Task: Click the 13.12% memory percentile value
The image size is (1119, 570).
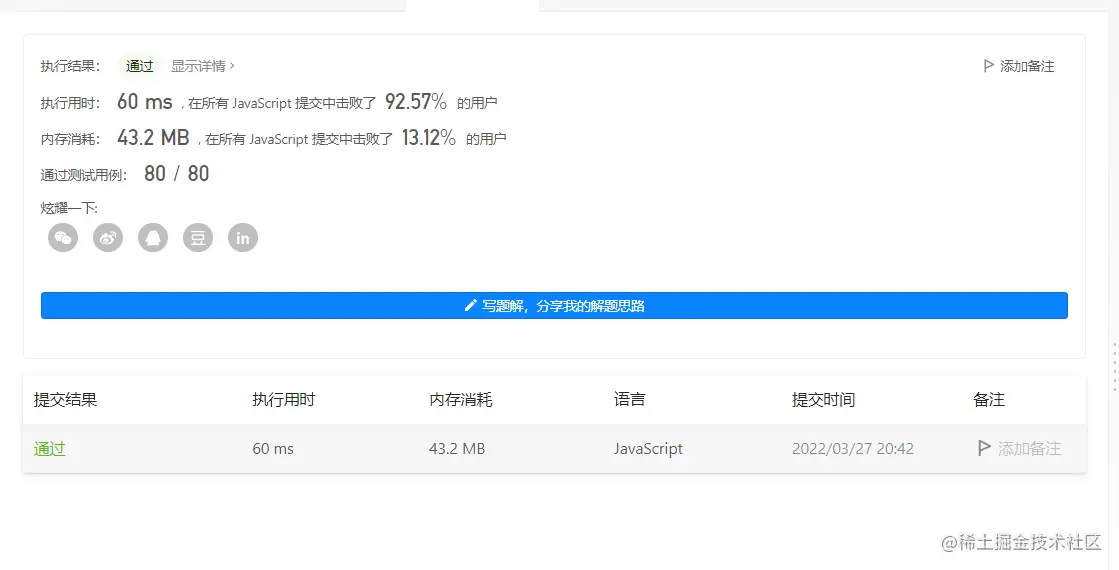Action: point(428,138)
